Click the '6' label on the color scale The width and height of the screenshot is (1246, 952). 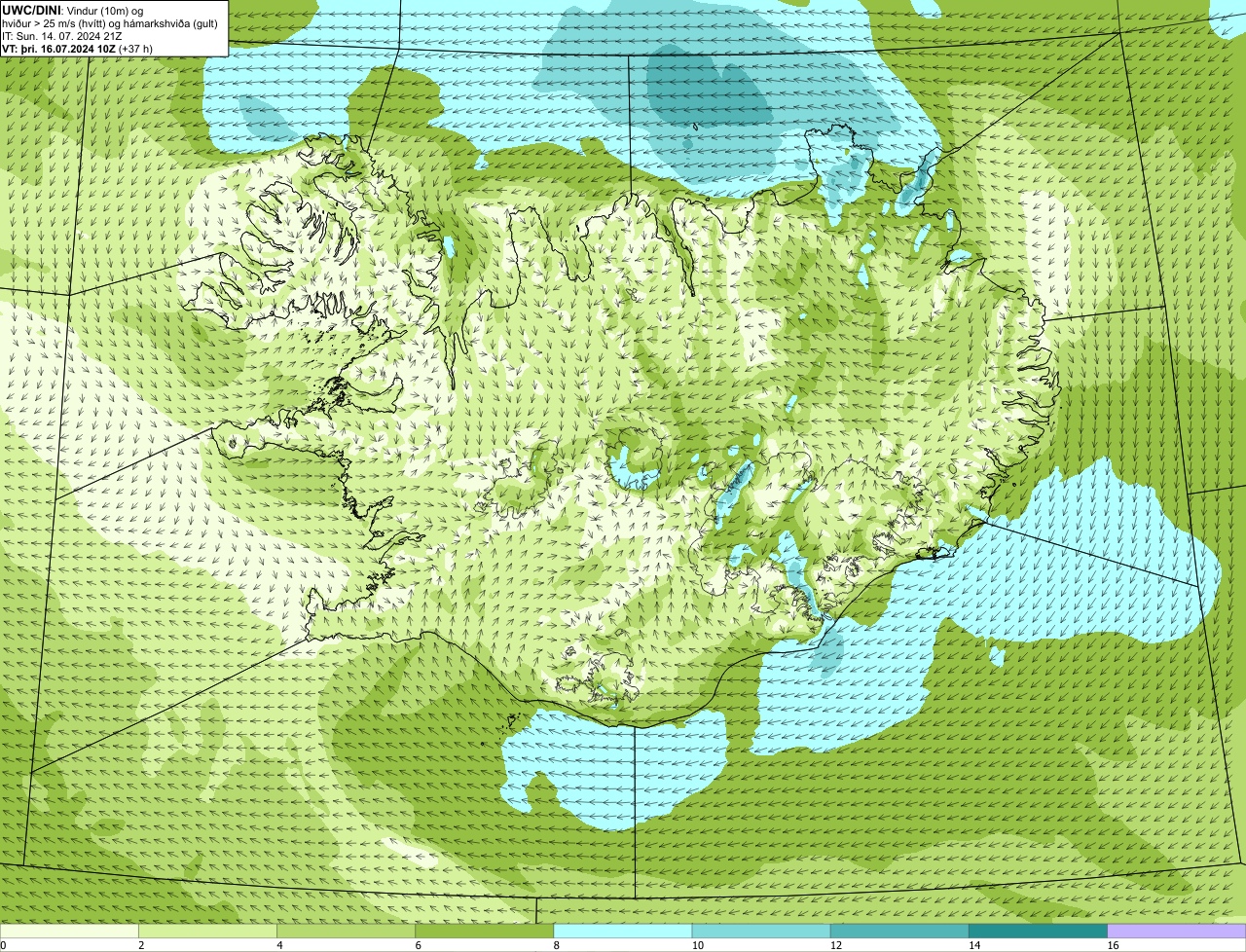tap(419, 945)
